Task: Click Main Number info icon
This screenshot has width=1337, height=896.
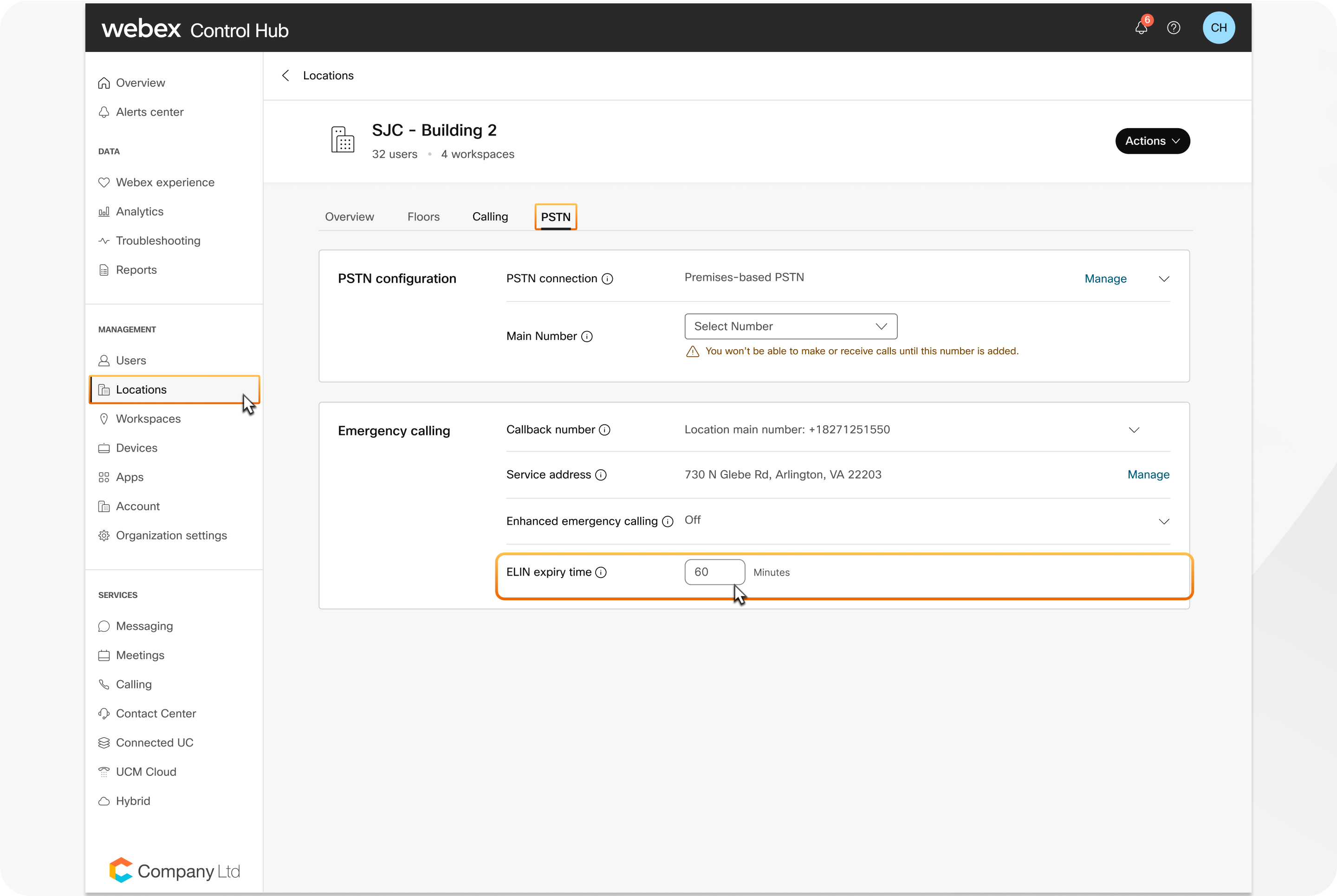Action: click(x=587, y=337)
